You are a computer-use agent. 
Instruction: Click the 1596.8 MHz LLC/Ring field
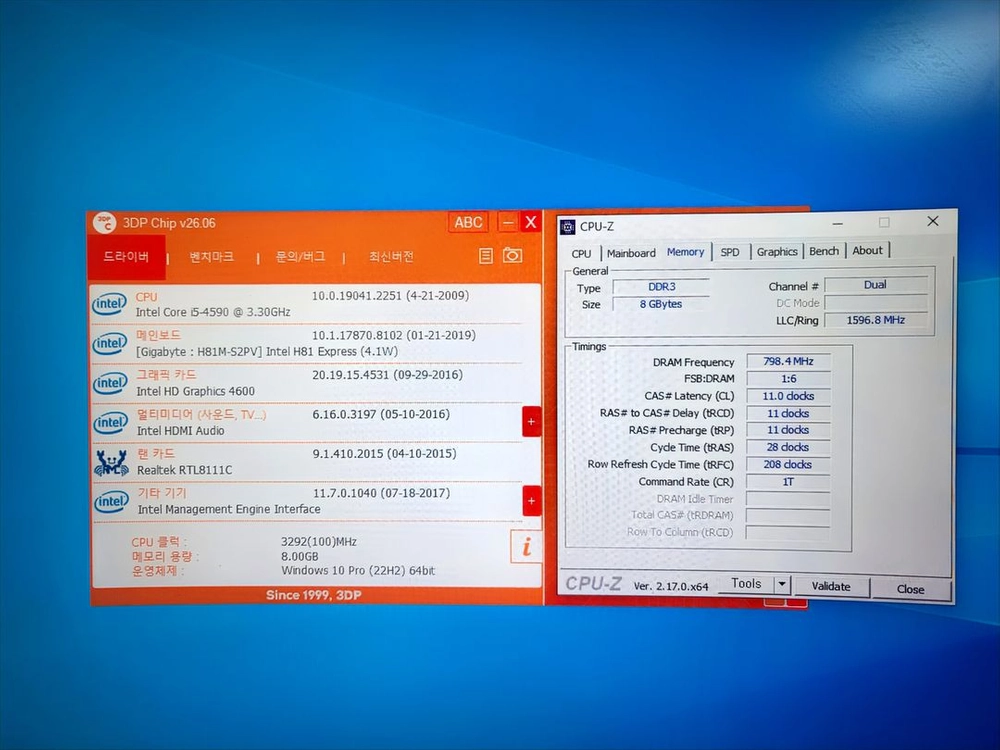(x=876, y=320)
